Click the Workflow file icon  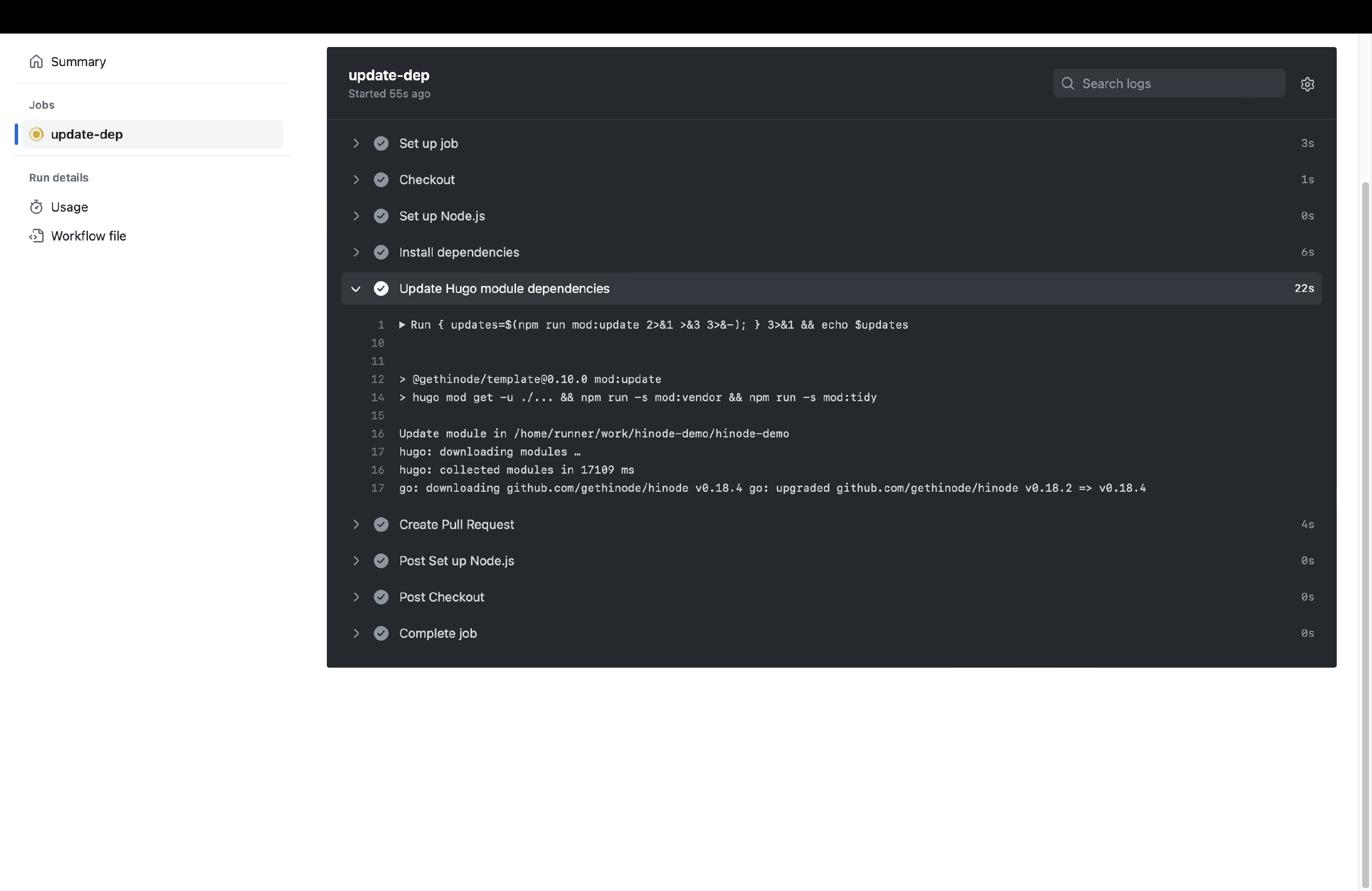point(36,236)
